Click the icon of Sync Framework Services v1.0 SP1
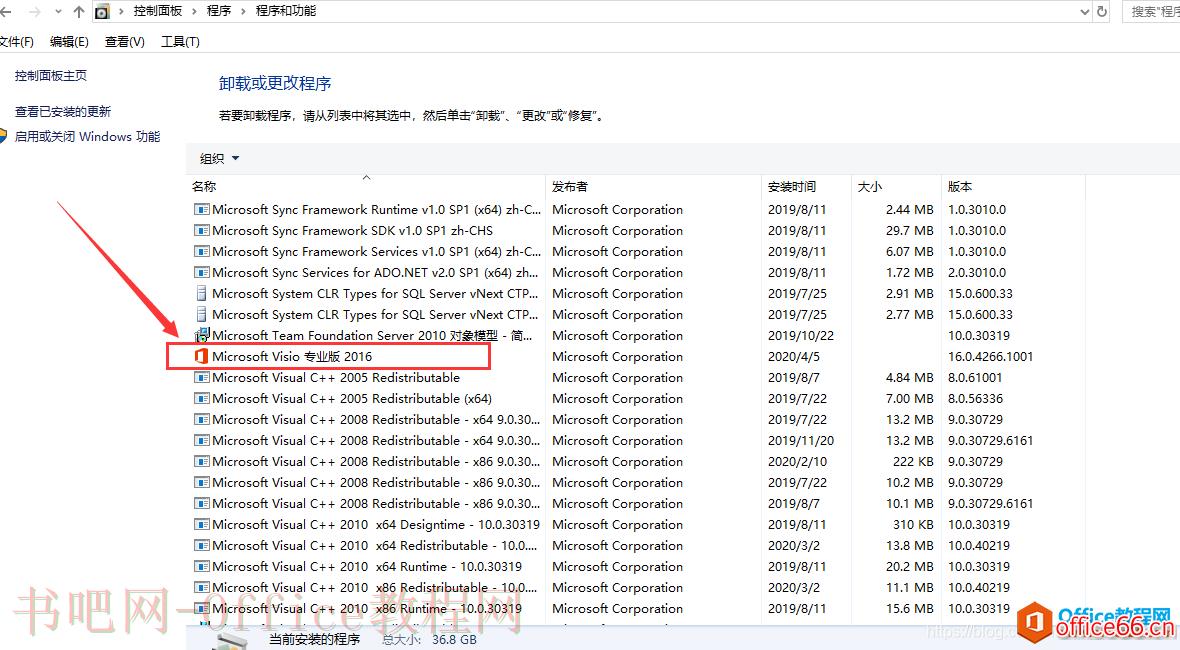The image size is (1180, 650). (x=201, y=251)
